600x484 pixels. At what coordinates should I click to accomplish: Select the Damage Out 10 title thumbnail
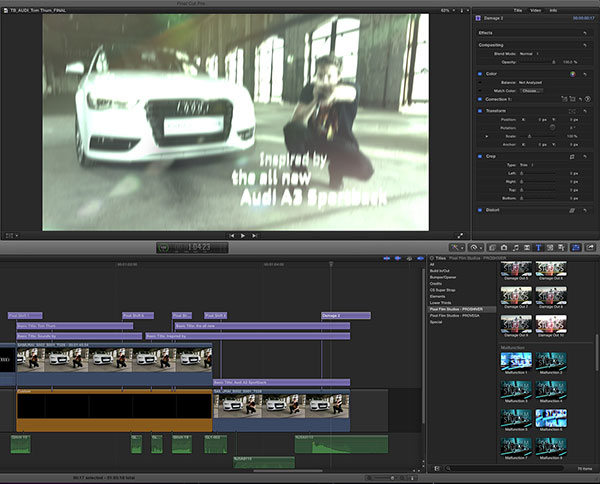pyautogui.click(x=551, y=326)
